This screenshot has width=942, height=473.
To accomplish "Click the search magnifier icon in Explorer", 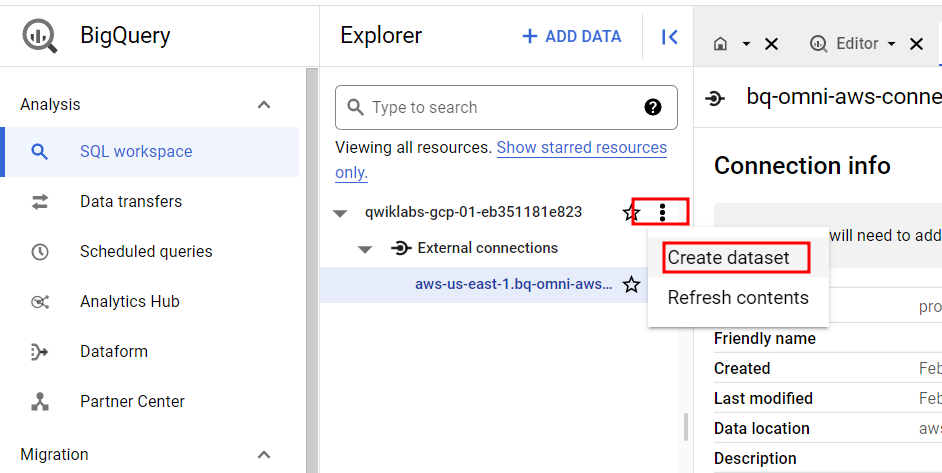I will click(356, 108).
